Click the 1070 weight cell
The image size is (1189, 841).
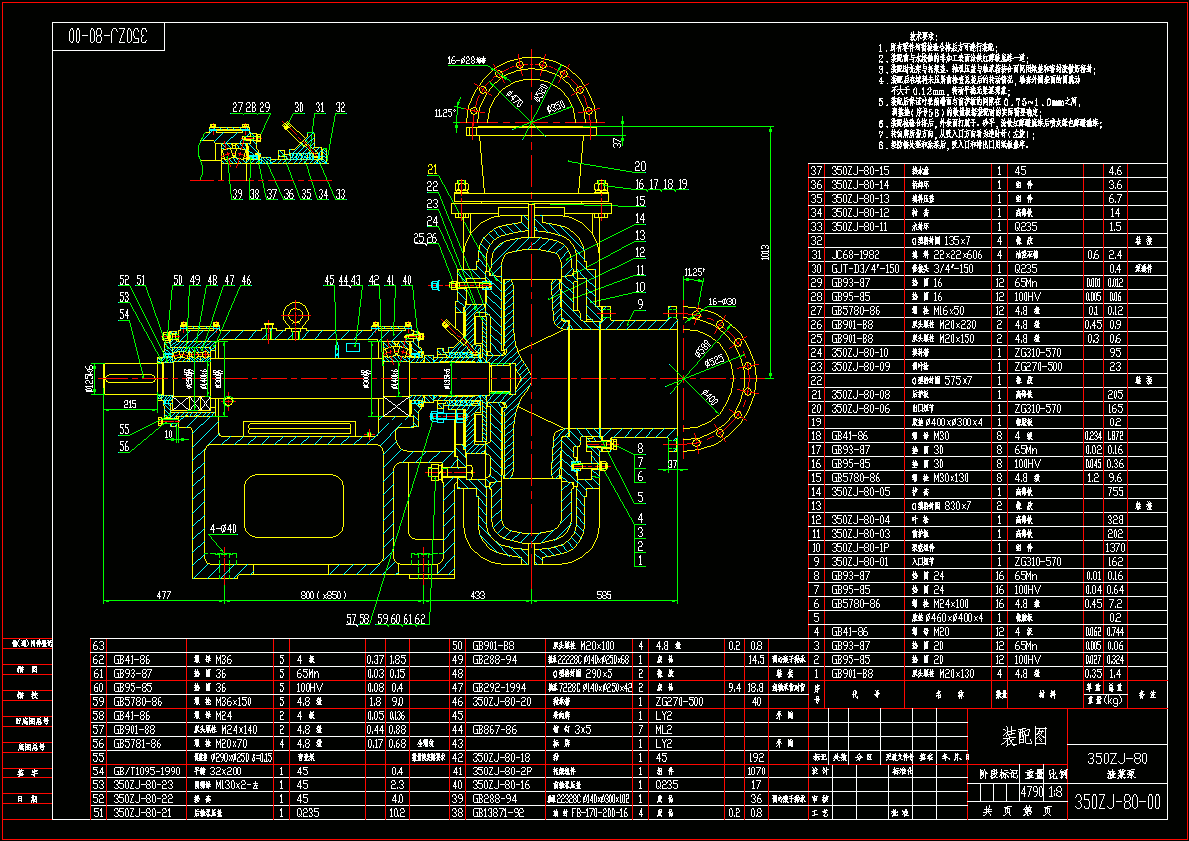pos(756,771)
